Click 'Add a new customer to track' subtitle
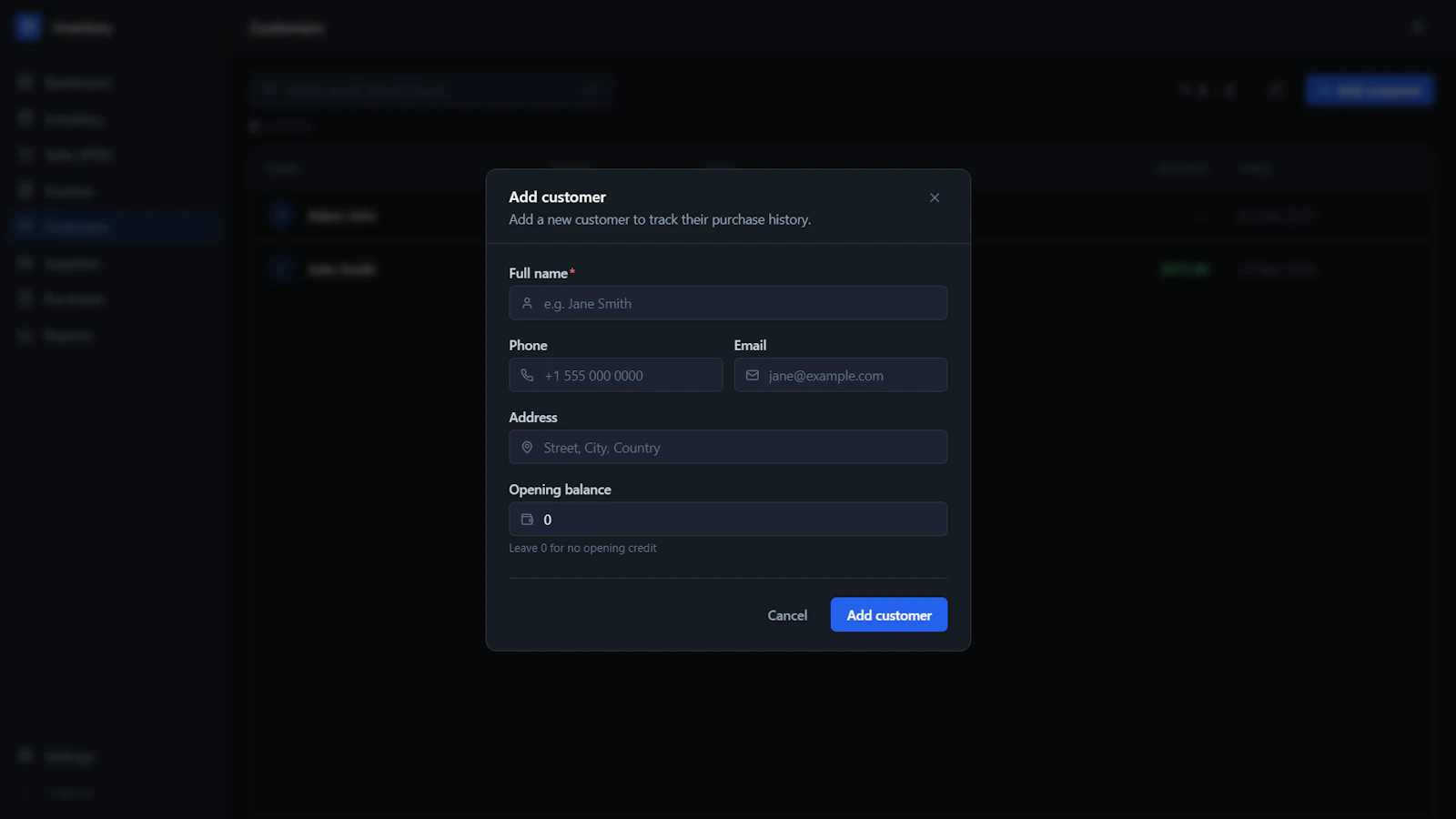Image resolution: width=1456 pixels, height=819 pixels. pos(660,219)
